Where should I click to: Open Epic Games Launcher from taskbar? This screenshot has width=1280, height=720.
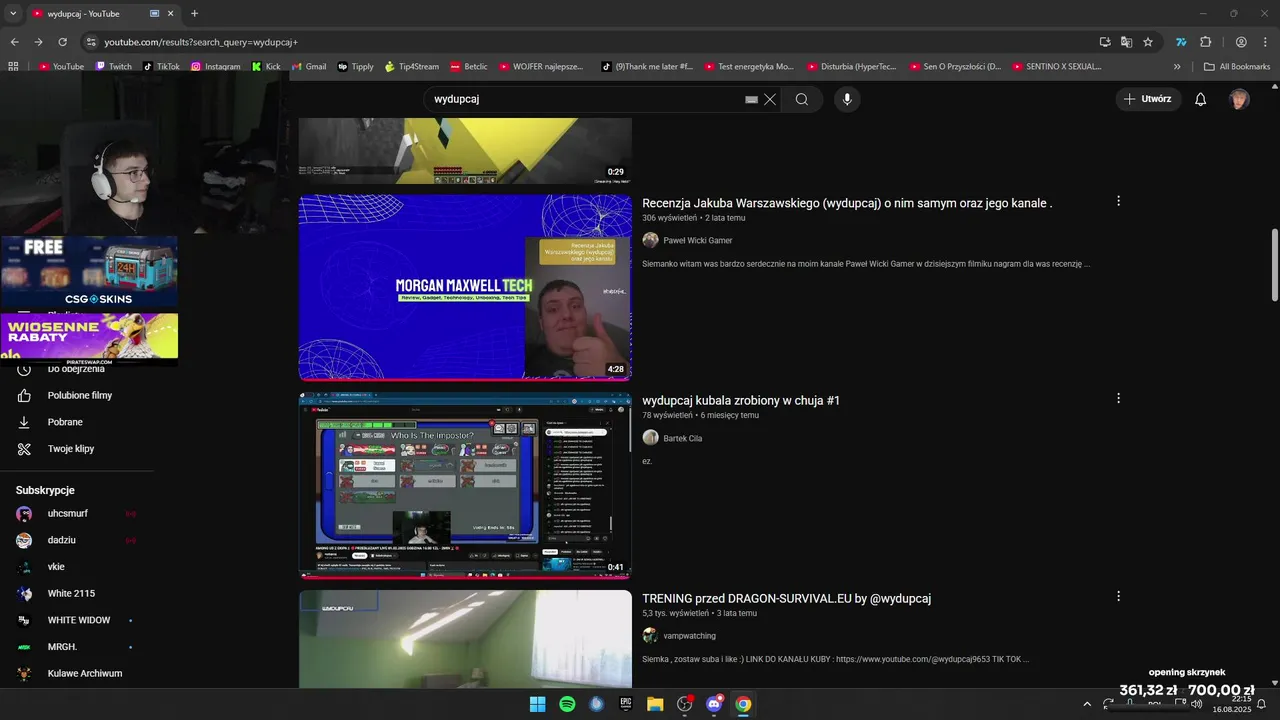click(x=626, y=704)
